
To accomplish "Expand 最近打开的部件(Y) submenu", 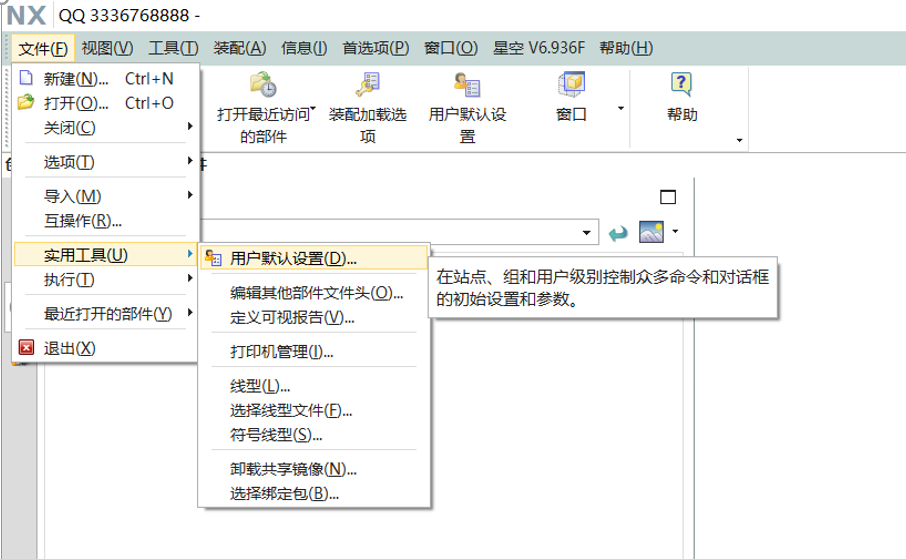I will [108, 314].
